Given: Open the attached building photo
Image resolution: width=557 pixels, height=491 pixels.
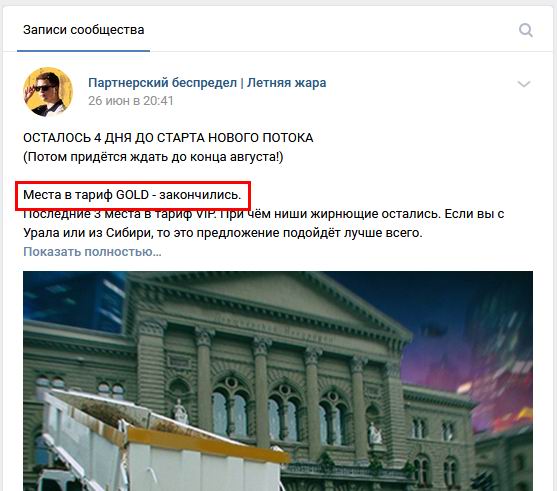Looking at the screenshot, I should (278, 381).
